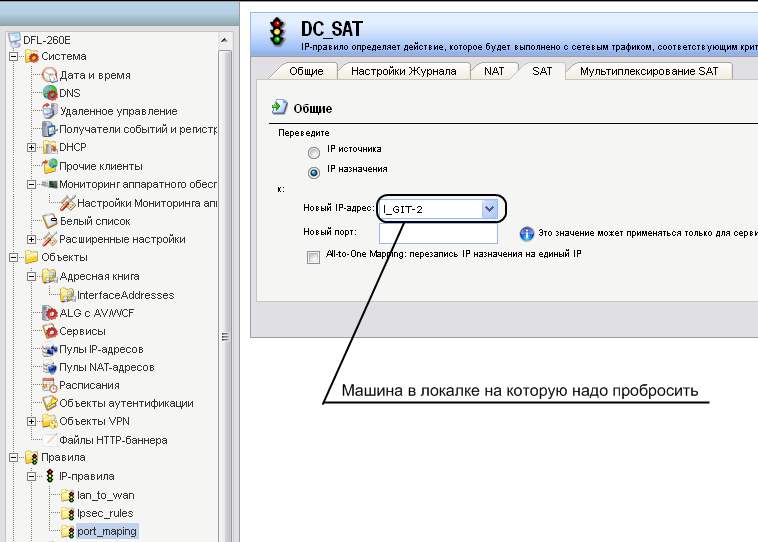Image resolution: width=758 pixels, height=542 pixels.
Task: Click the IP-правила traffic light icon
Action: [x=50, y=476]
